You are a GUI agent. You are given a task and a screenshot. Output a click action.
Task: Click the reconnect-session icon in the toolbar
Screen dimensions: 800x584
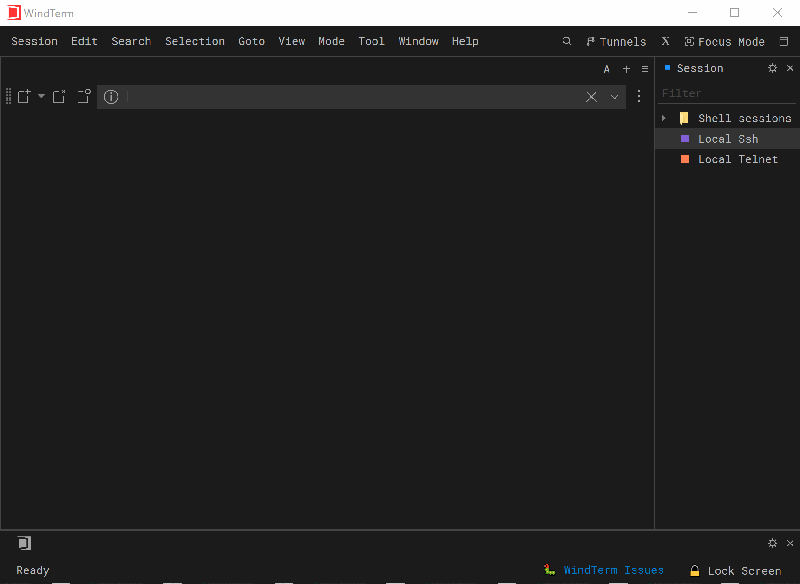[x=81, y=97]
